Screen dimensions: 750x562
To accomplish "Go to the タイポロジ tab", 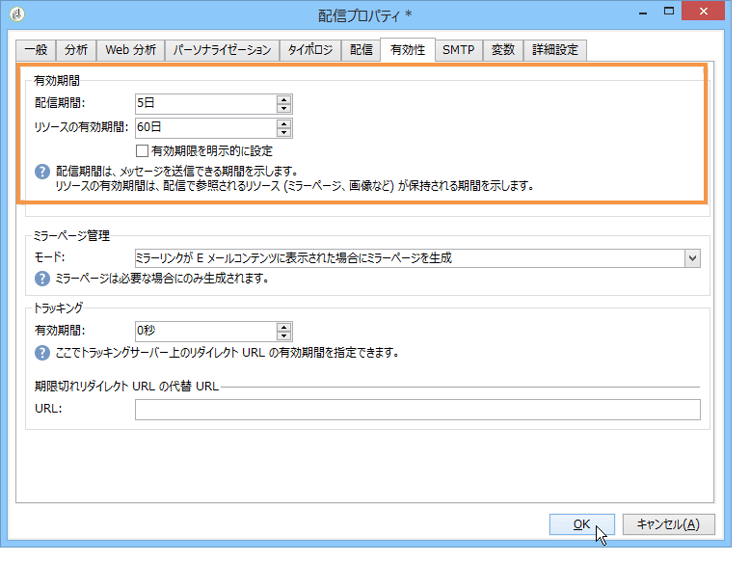I will (x=310, y=50).
